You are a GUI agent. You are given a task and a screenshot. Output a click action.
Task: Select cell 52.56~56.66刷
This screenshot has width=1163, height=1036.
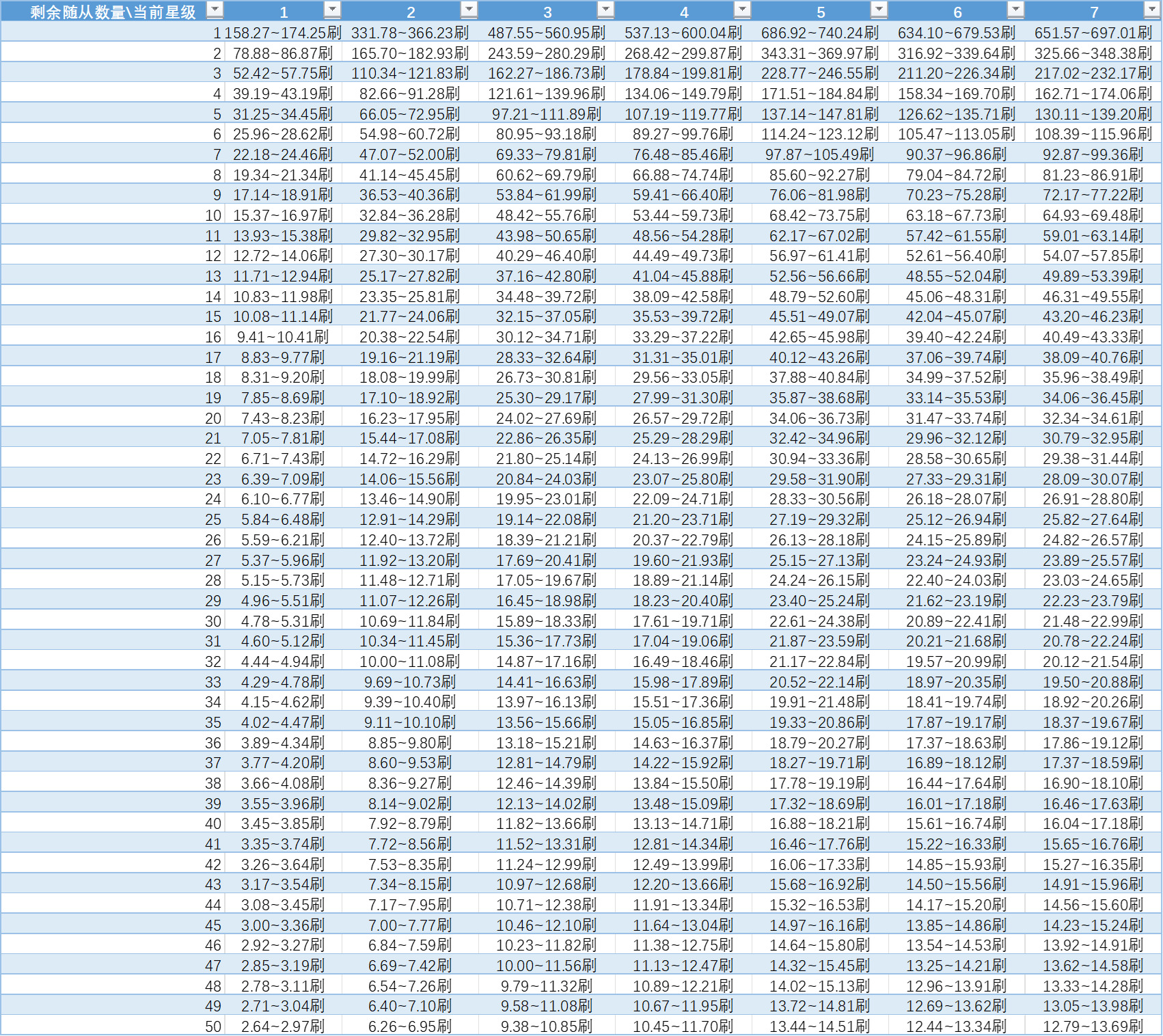coord(820,275)
